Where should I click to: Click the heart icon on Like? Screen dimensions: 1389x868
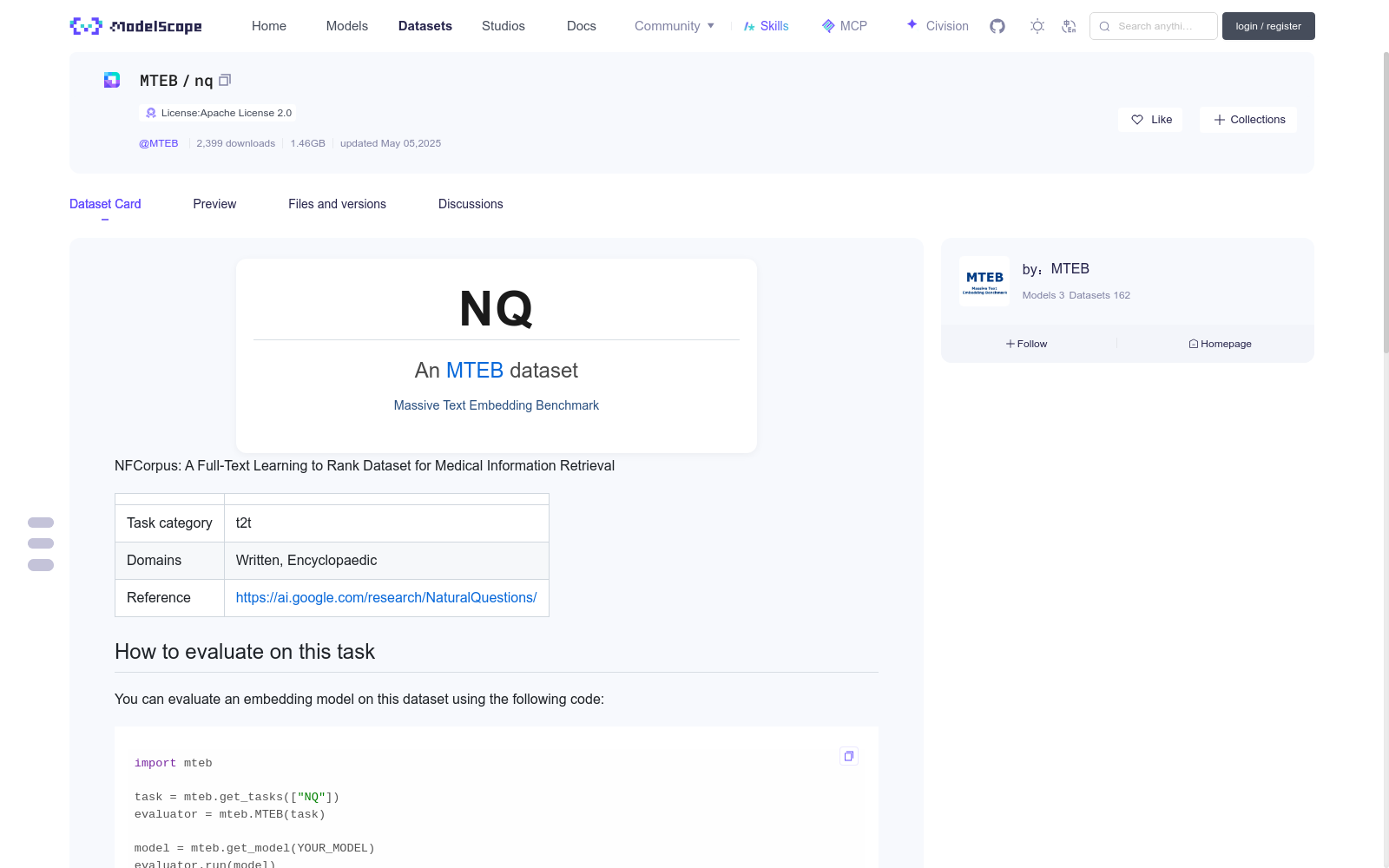[x=1137, y=120]
